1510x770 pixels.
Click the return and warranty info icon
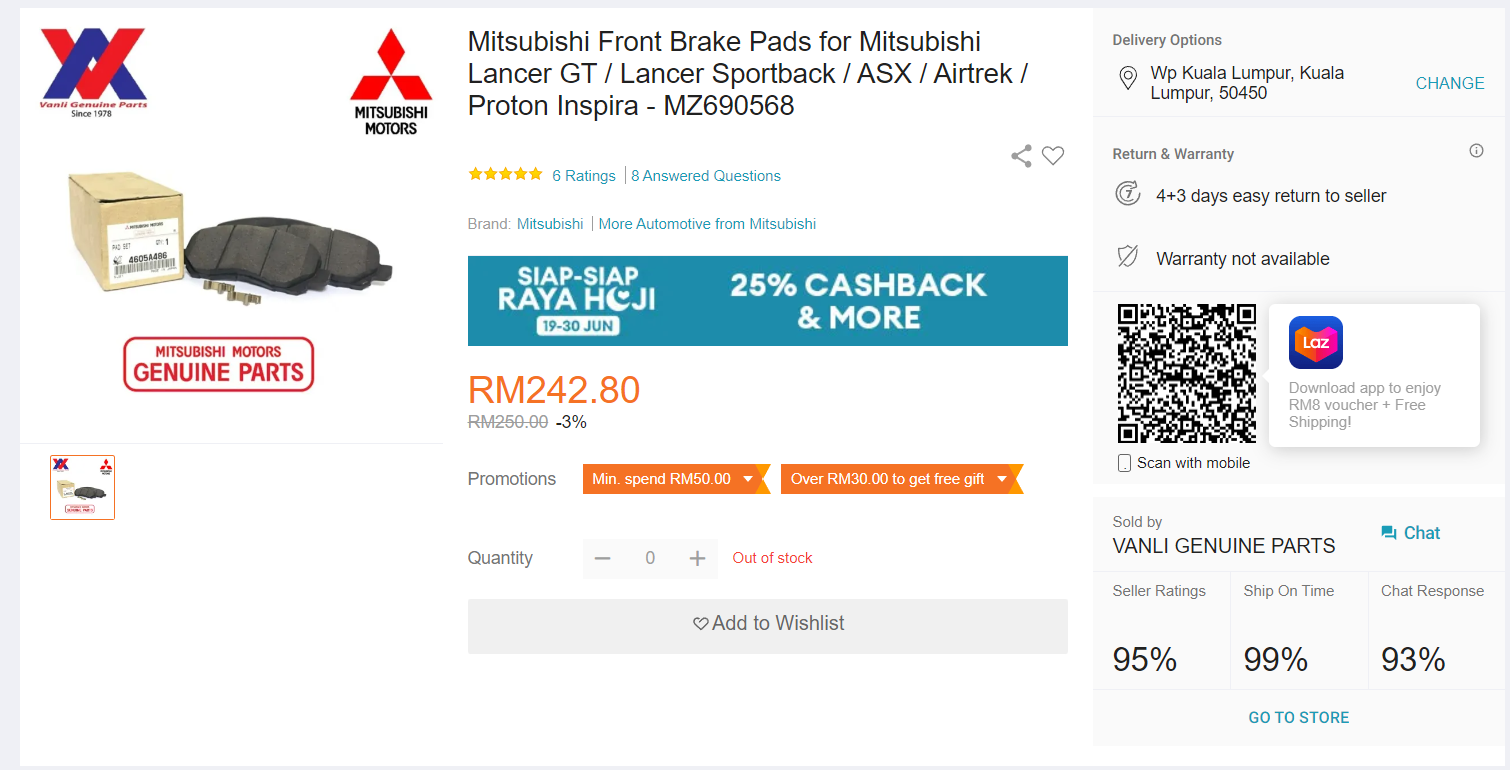pyautogui.click(x=1476, y=151)
